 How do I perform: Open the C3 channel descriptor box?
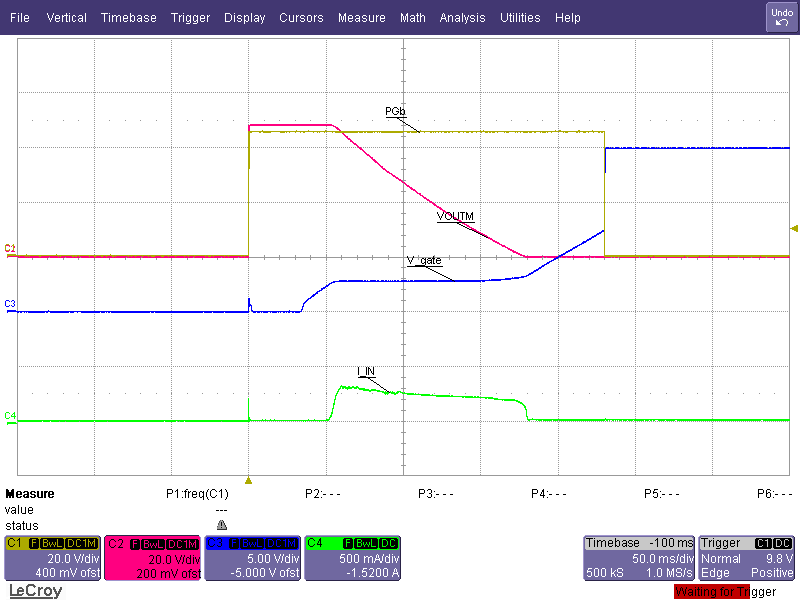[253, 557]
